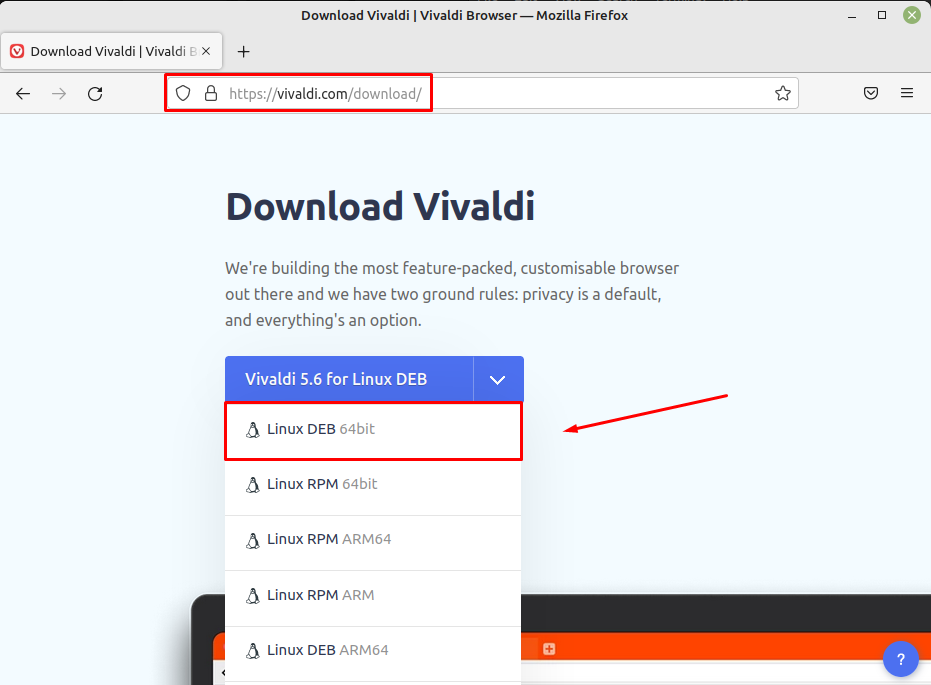The width and height of the screenshot is (931, 685).
Task: Select the Download Vivaldi tab
Action: (112, 51)
